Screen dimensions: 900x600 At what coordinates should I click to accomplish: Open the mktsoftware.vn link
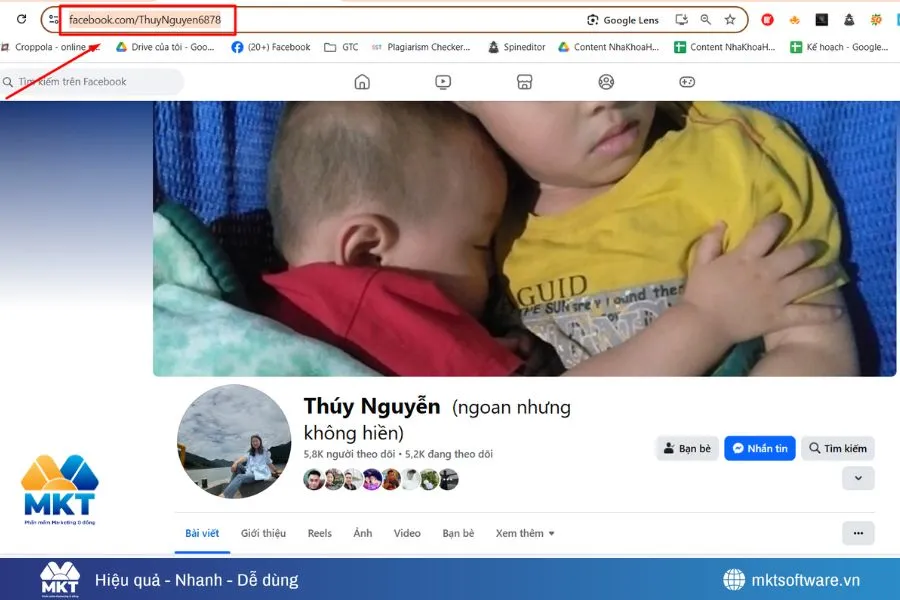point(803,578)
